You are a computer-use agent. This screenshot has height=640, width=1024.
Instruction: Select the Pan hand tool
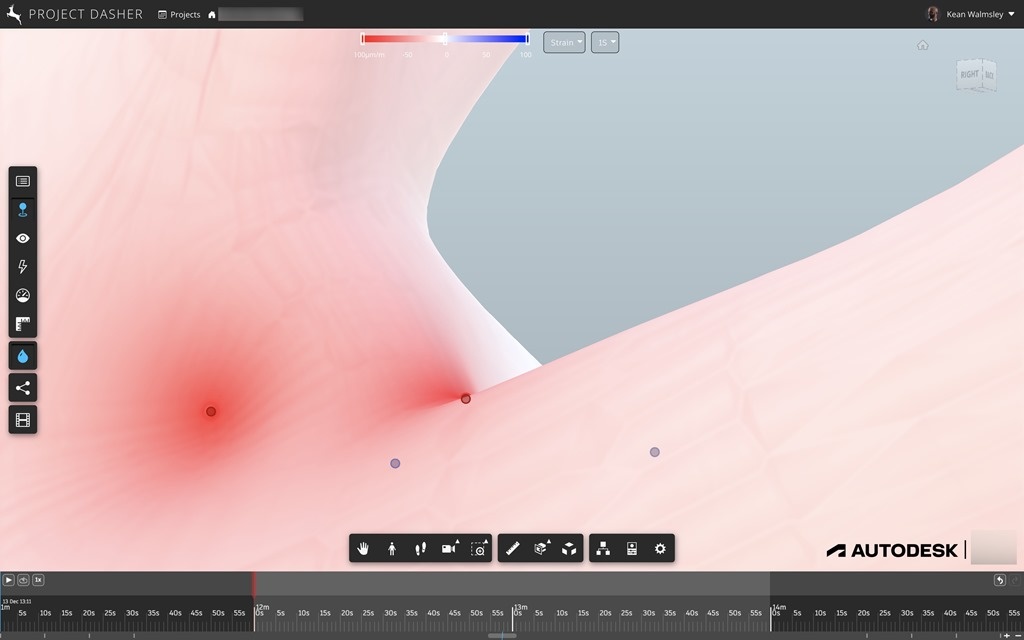click(364, 548)
